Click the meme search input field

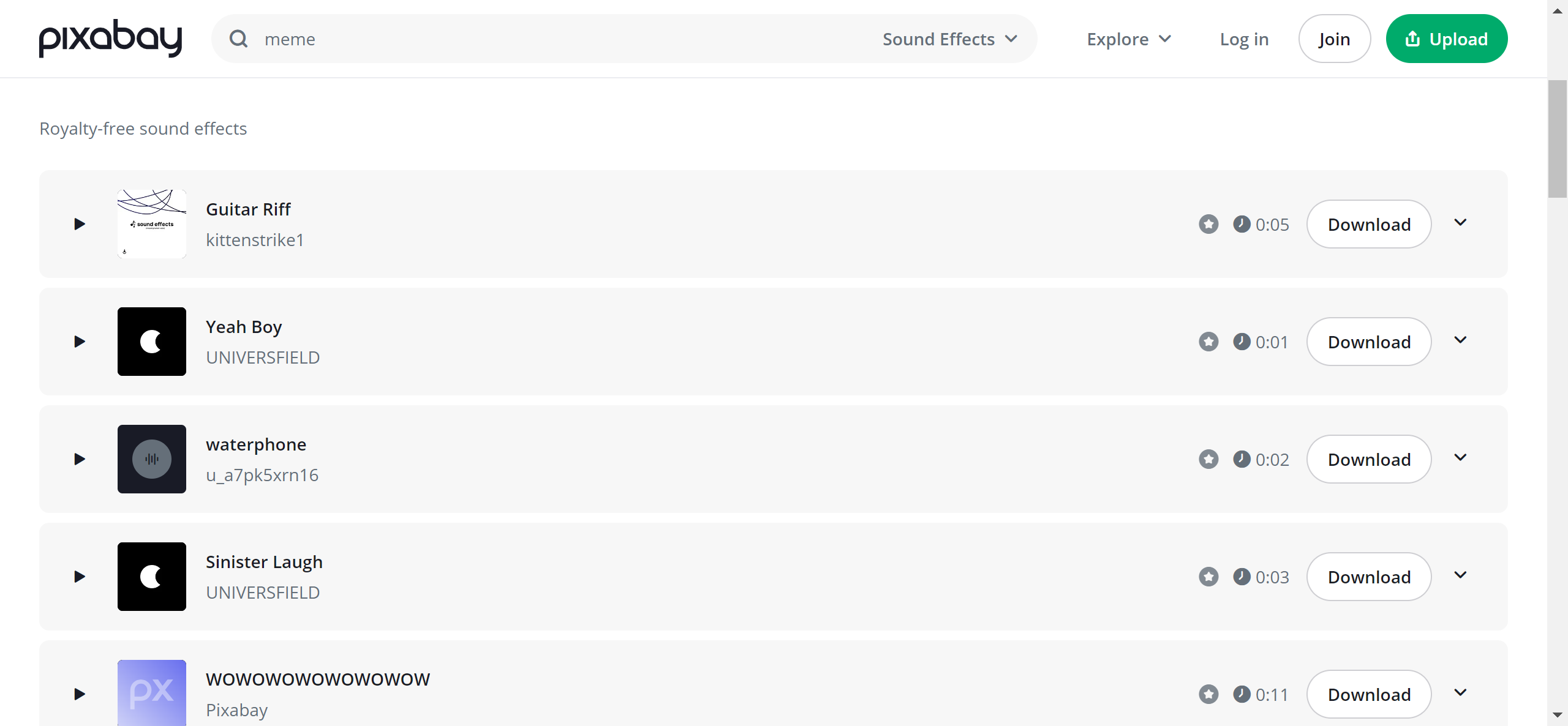551,39
